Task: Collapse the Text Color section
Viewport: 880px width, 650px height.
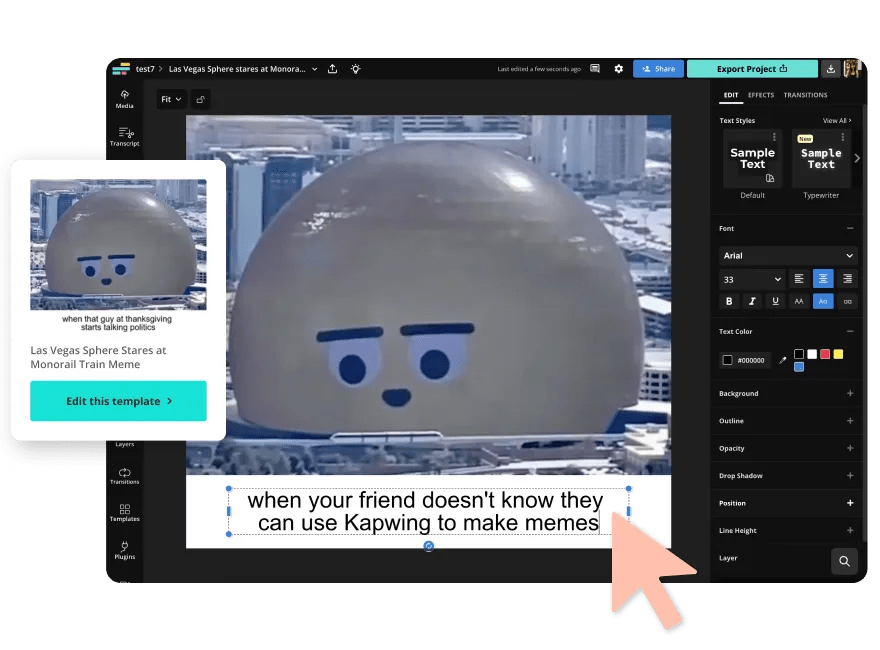Action: [850, 331]
